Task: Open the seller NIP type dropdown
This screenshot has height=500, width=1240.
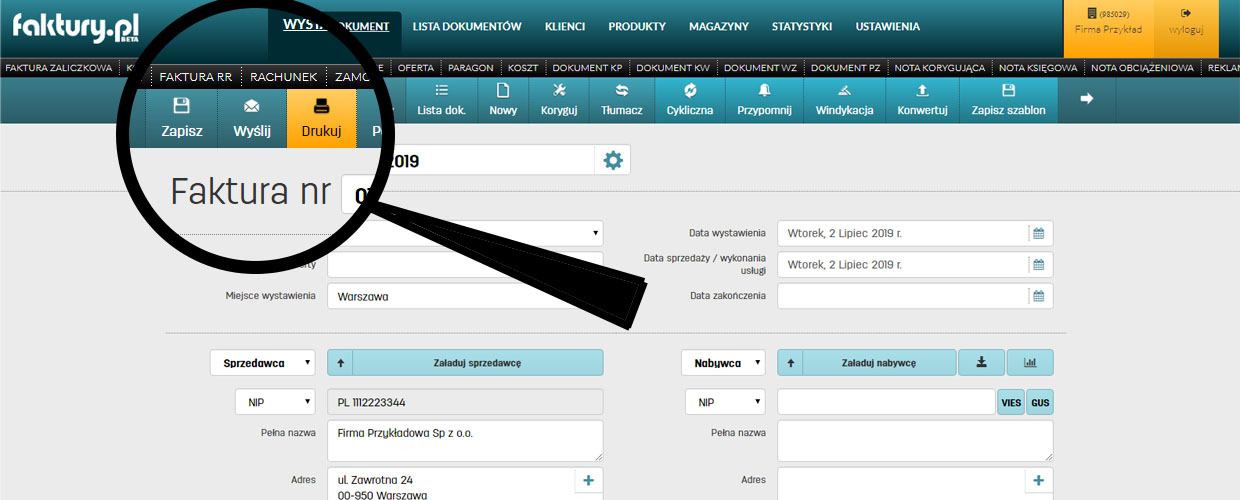Action: (275, 402)
